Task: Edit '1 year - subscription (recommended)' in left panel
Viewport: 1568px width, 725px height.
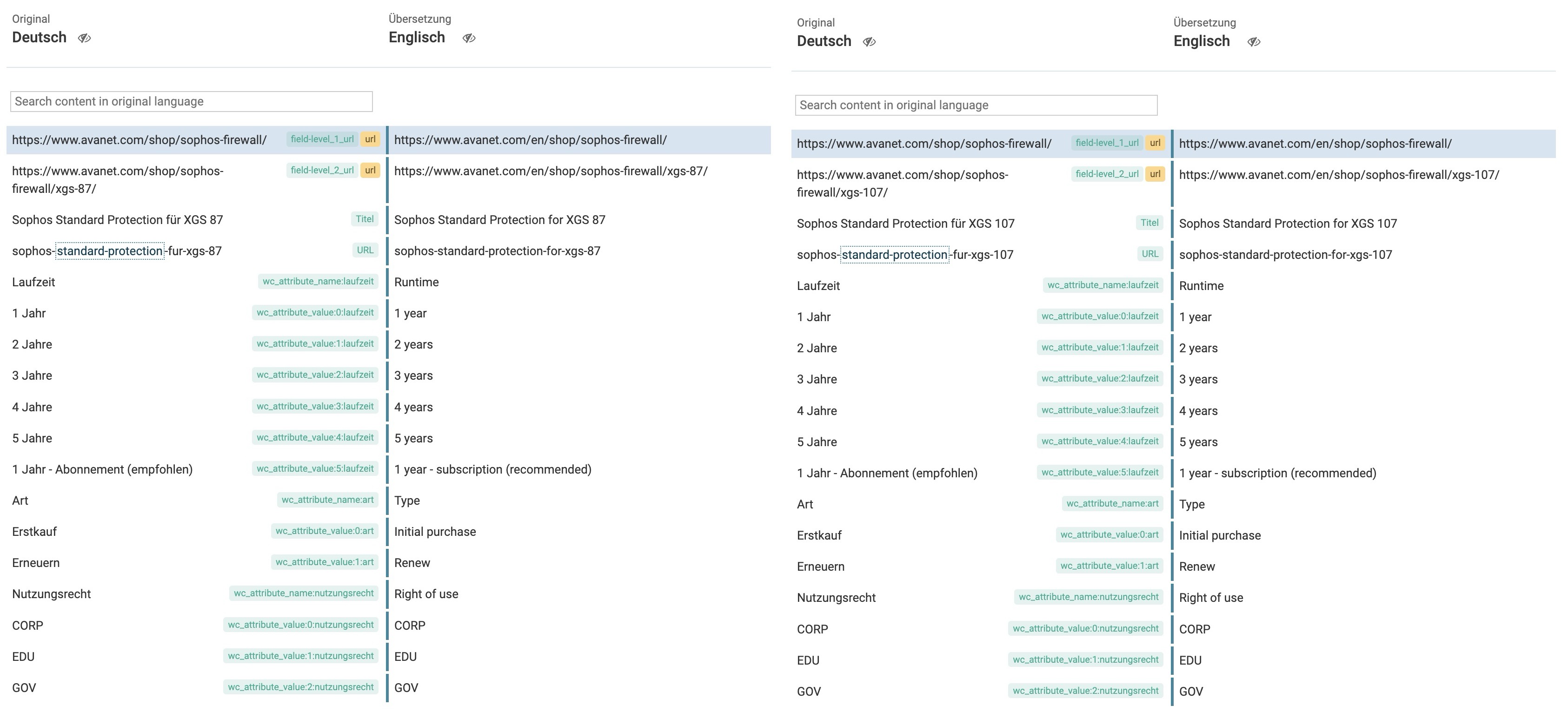Action: (492, 469)
